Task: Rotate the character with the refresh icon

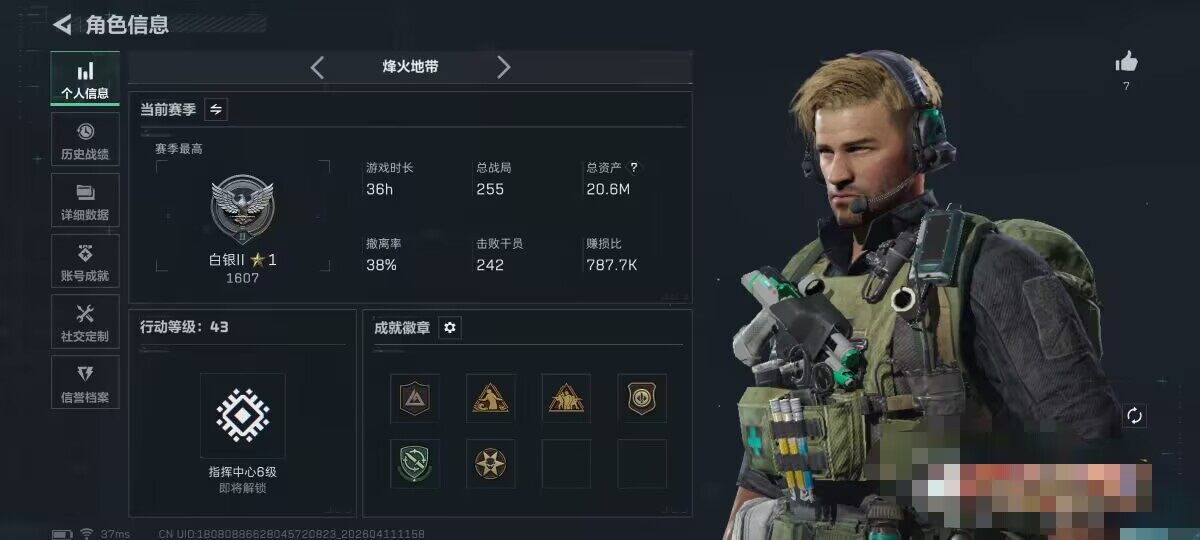Action: pyautogui.click(x=1134, y=416)
